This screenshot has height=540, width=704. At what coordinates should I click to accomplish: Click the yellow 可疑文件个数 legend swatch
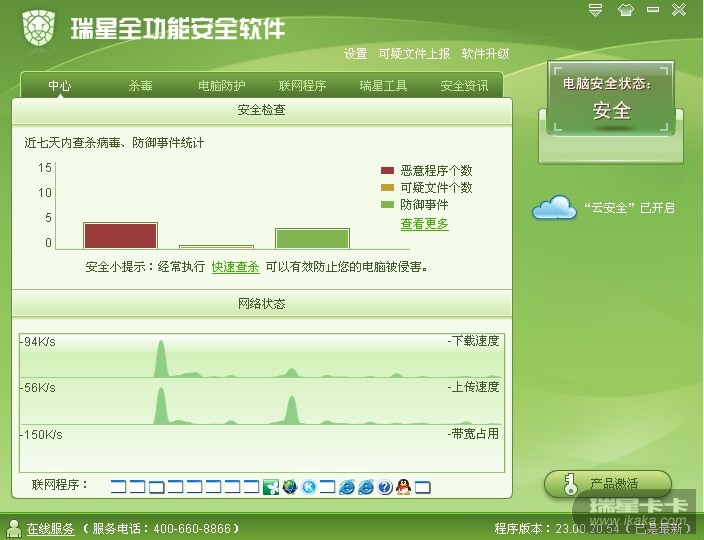coord(387,188)
